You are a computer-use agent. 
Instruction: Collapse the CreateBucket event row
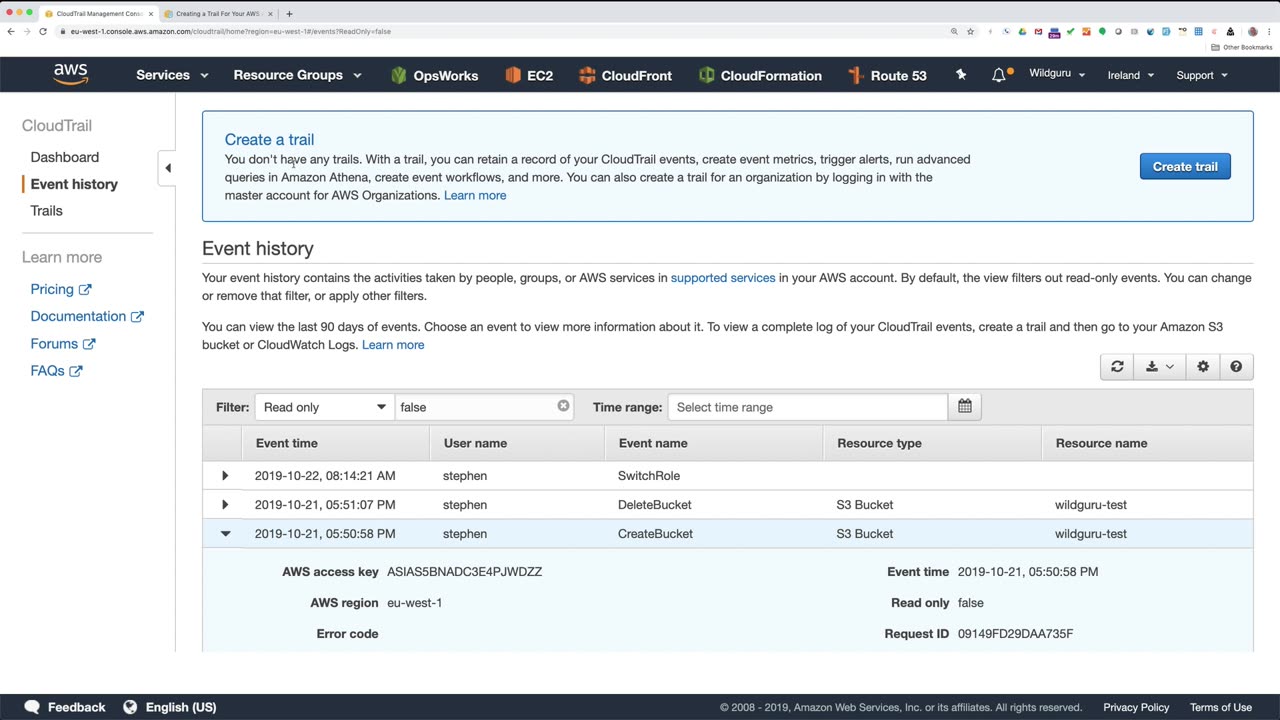[x=225, y=534]
